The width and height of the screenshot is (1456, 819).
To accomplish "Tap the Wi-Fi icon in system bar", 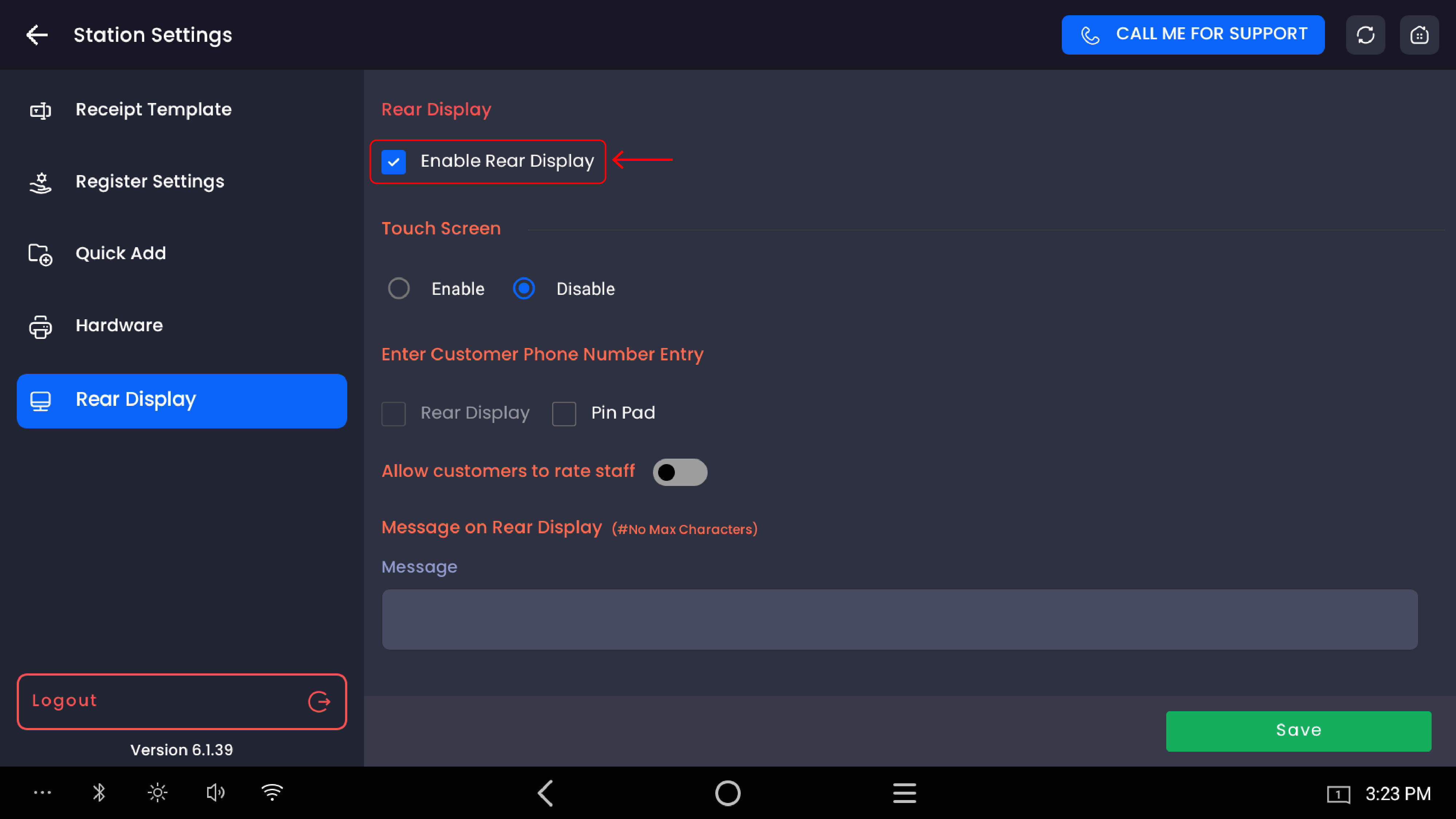I will click(272, 792).
